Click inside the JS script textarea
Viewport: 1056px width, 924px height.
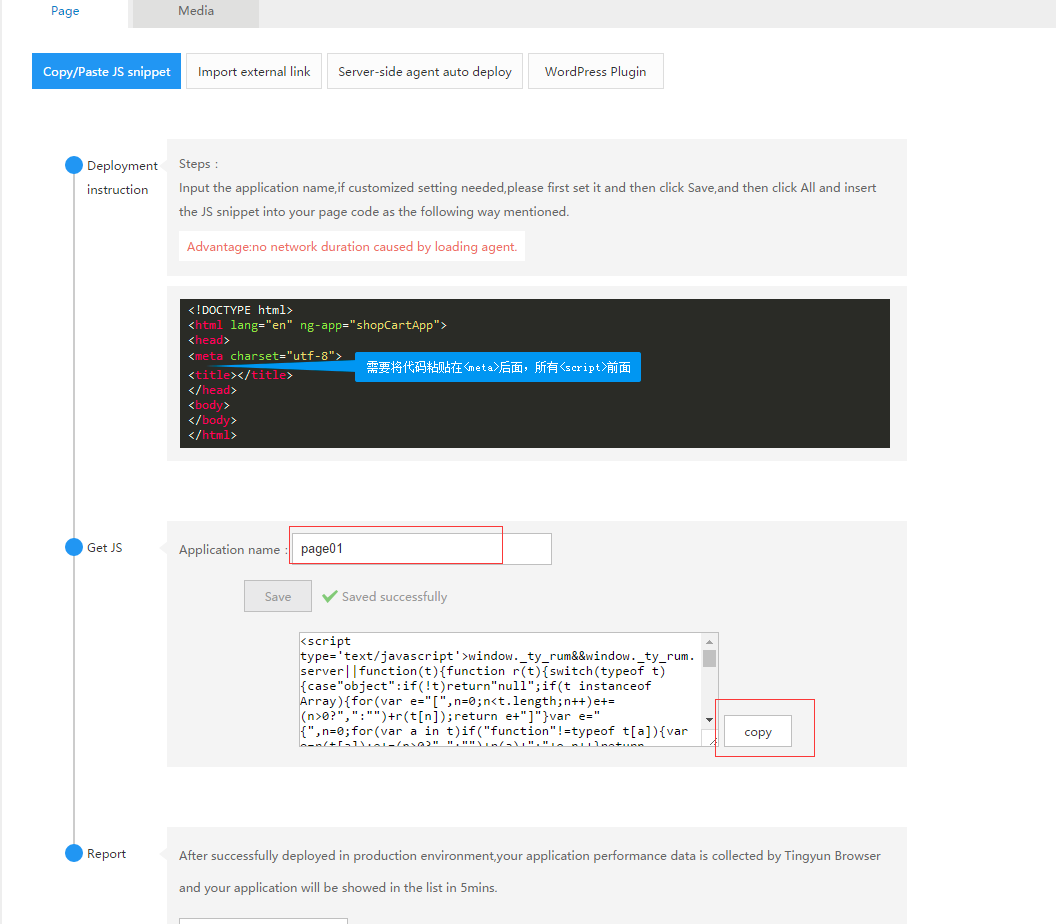pyautogui.click(x=500, y=690)
